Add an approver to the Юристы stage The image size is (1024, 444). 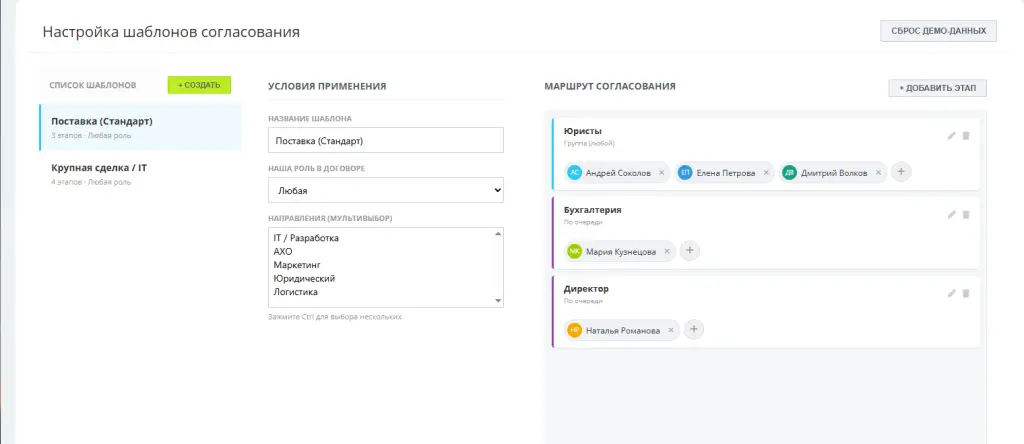[901, 172]
